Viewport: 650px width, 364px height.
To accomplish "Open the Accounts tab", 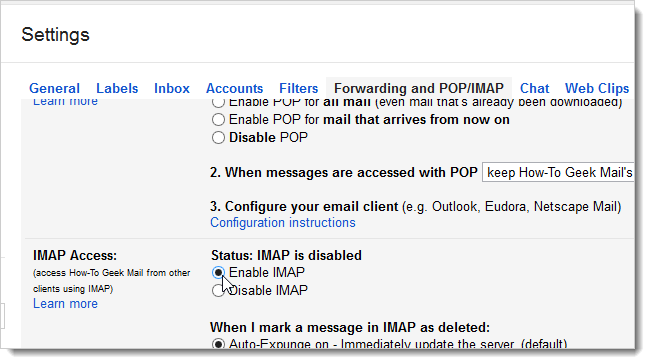I will tap(234, 88).
